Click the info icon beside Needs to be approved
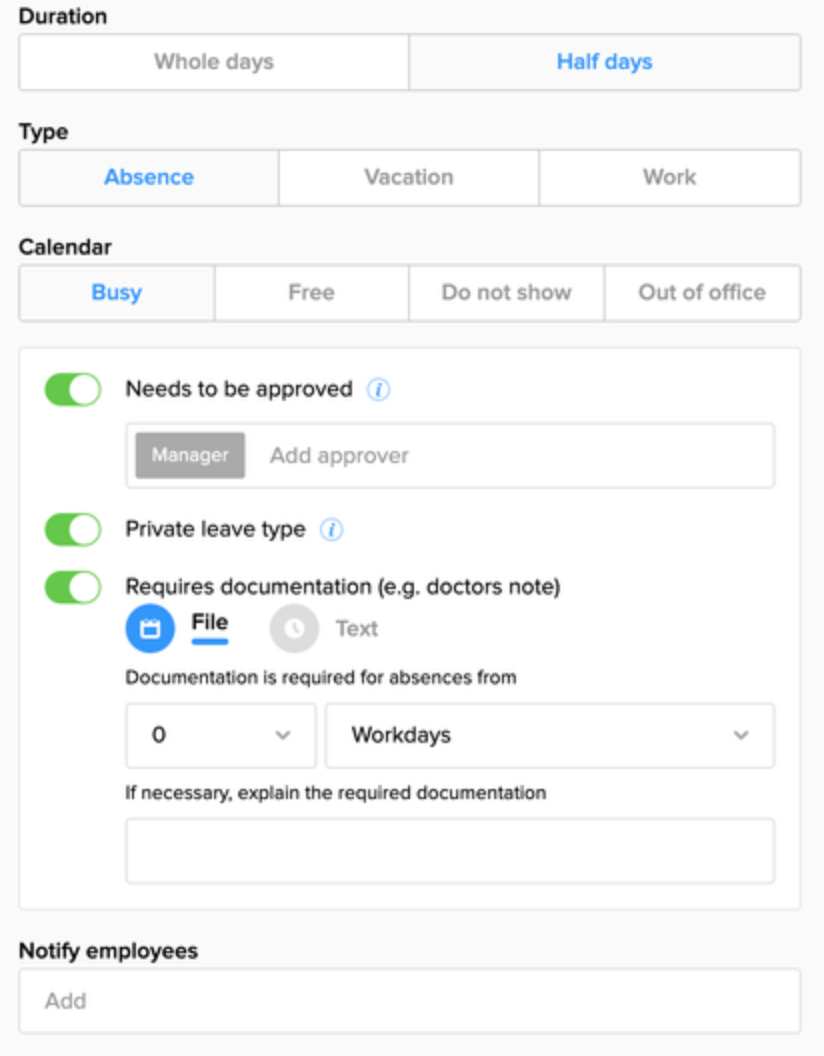 tap(378, 390)
